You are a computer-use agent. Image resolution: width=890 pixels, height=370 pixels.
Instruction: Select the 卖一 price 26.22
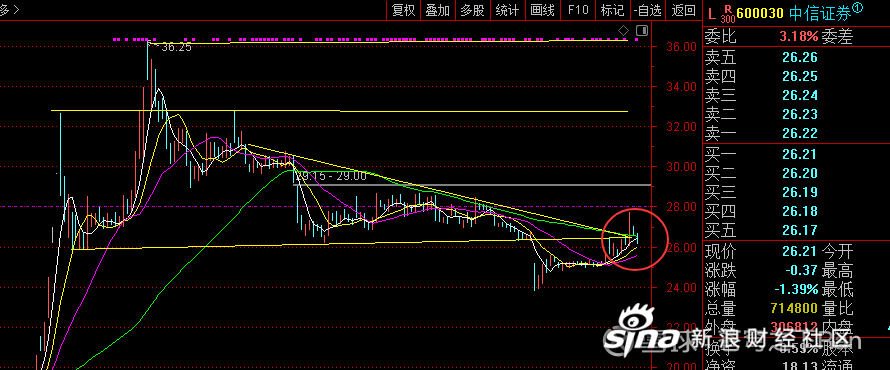pyautogui.click(x=799, y=133)
